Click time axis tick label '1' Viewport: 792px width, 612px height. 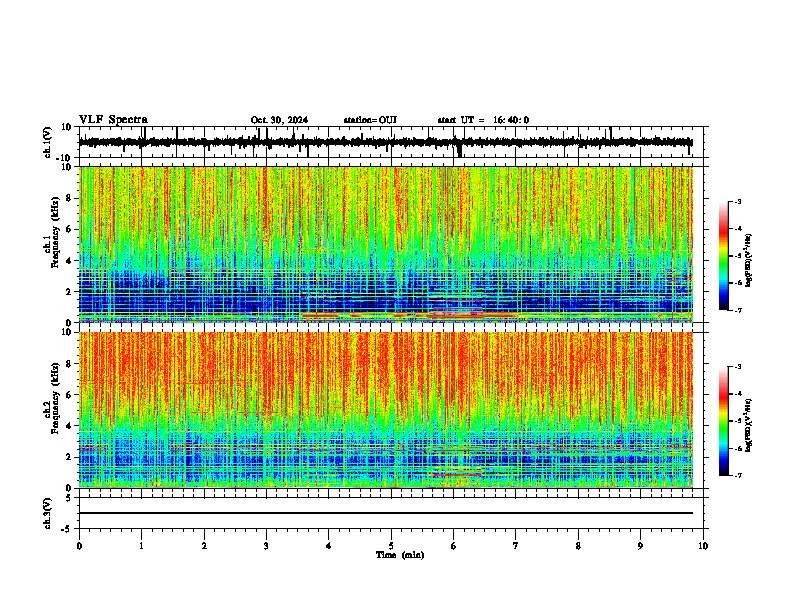[141, 546]
